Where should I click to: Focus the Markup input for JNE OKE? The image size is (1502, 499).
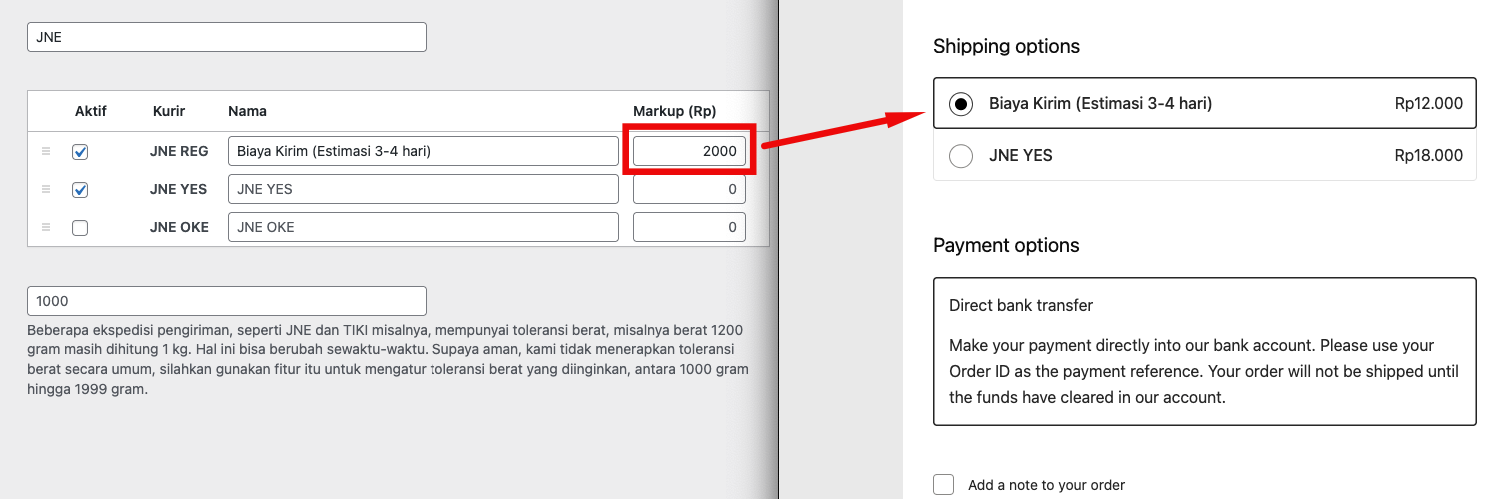[x=689, y=227]
